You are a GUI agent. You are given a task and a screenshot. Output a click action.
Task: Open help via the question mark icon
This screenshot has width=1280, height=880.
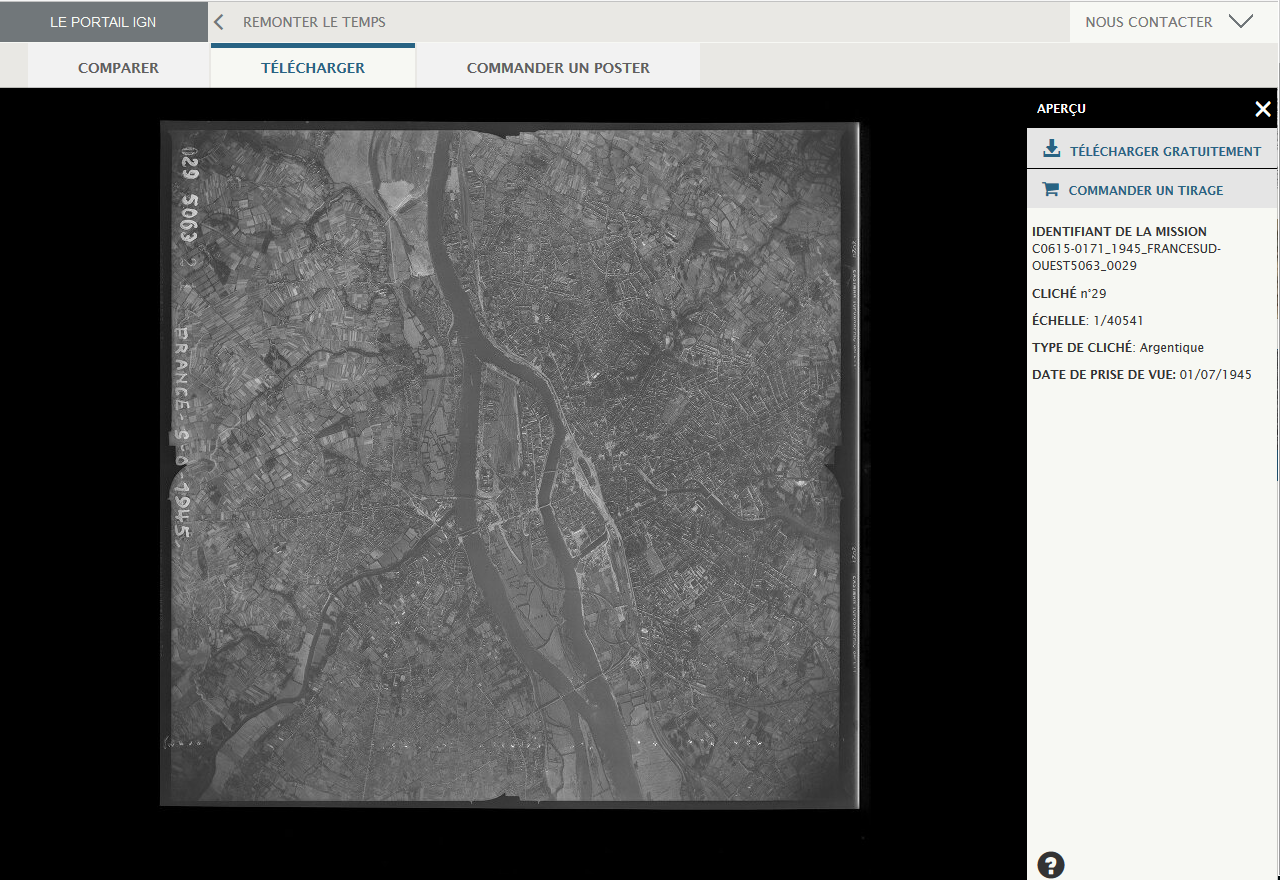tap(1051, 865)
